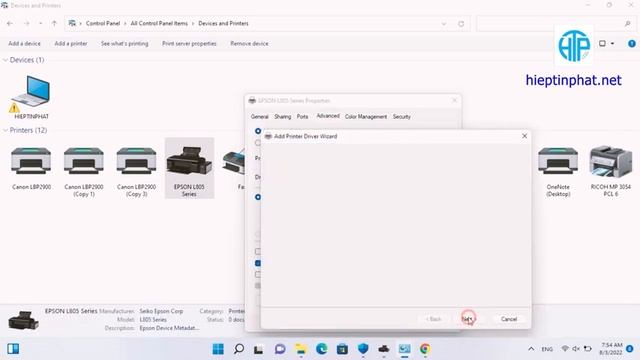640x360 pixels.
Task: Launch Google Chrome from taskbar
Action: [425, 349]
